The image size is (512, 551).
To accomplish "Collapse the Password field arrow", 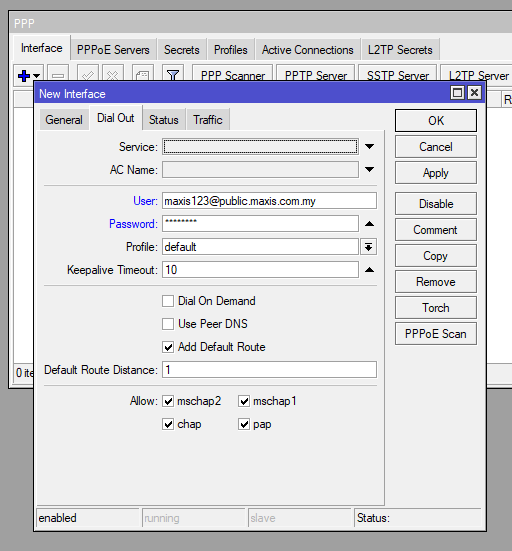I will (x=369, y=224).
